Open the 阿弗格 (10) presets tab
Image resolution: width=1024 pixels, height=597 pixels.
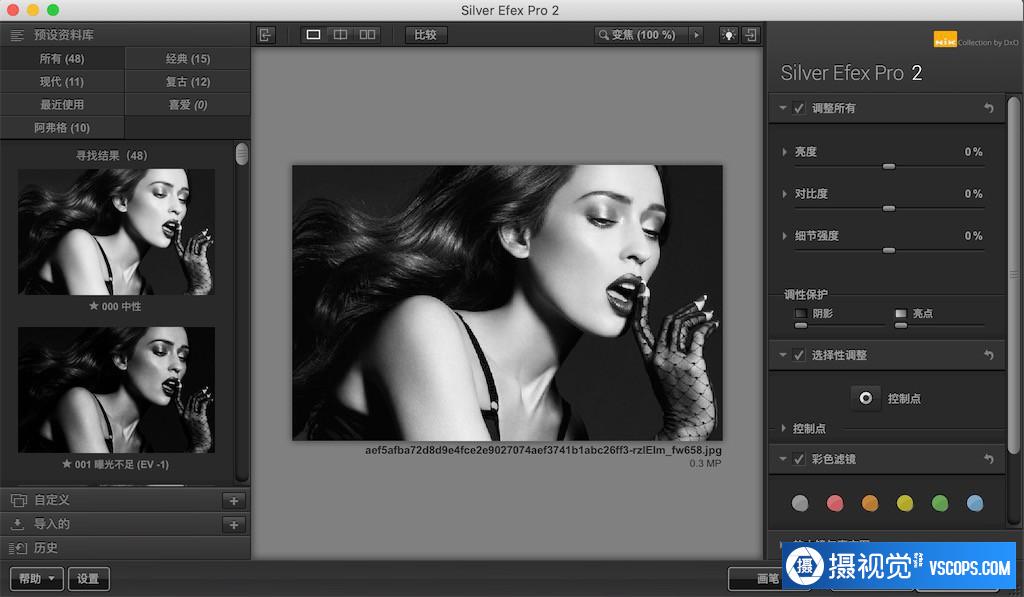click(x=62, y=127)
